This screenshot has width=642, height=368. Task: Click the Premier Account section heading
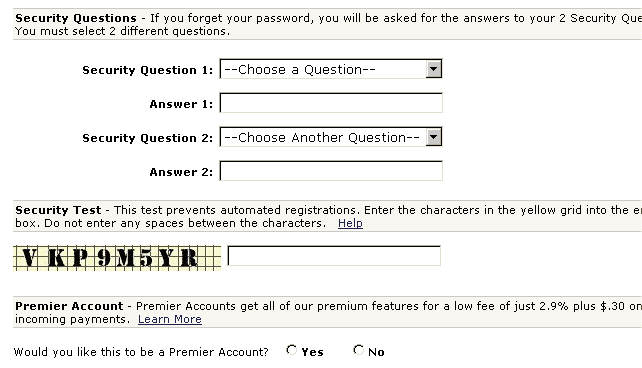click(69, 306)
